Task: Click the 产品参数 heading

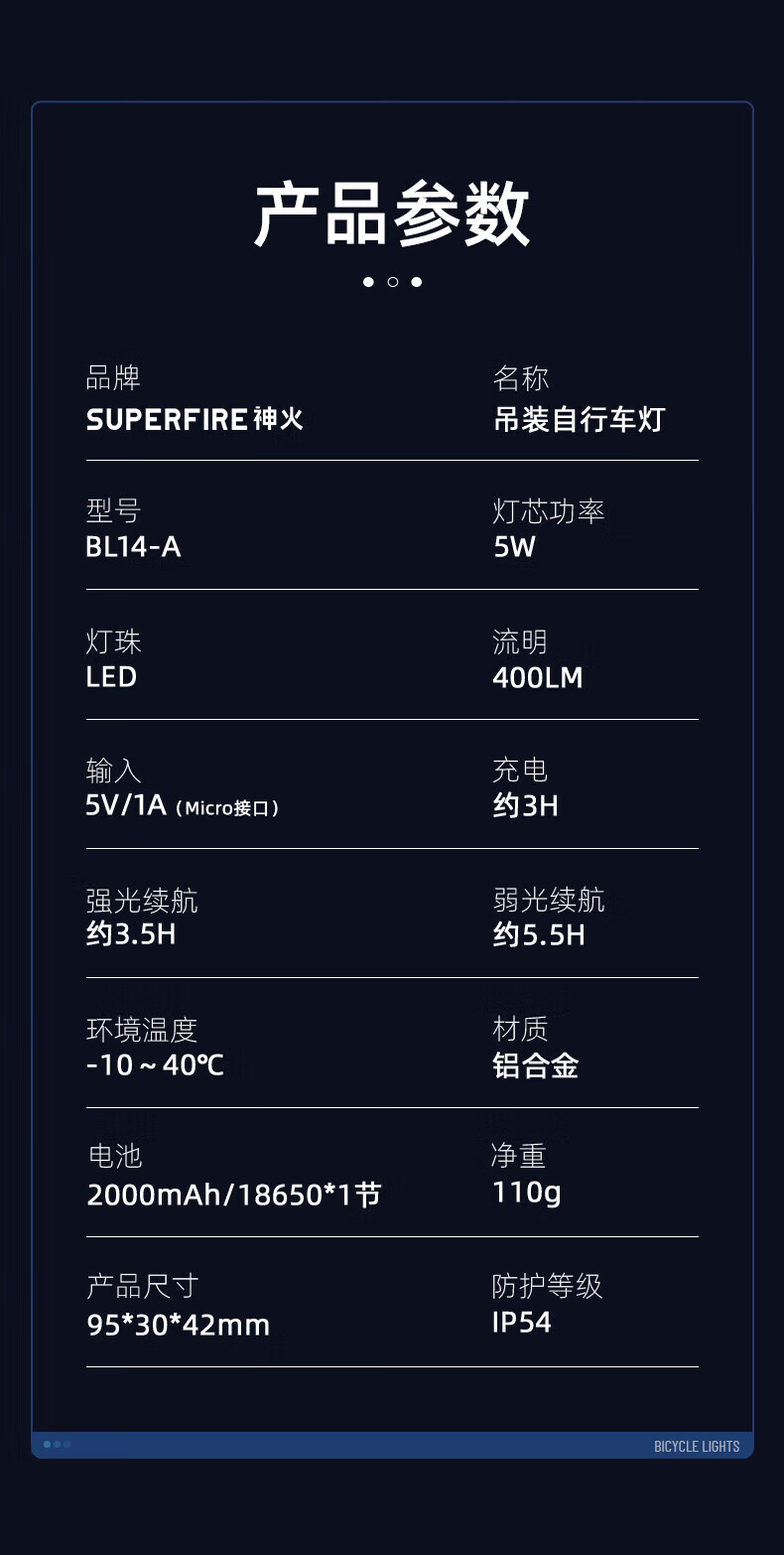Action: [x=392, y=213]
